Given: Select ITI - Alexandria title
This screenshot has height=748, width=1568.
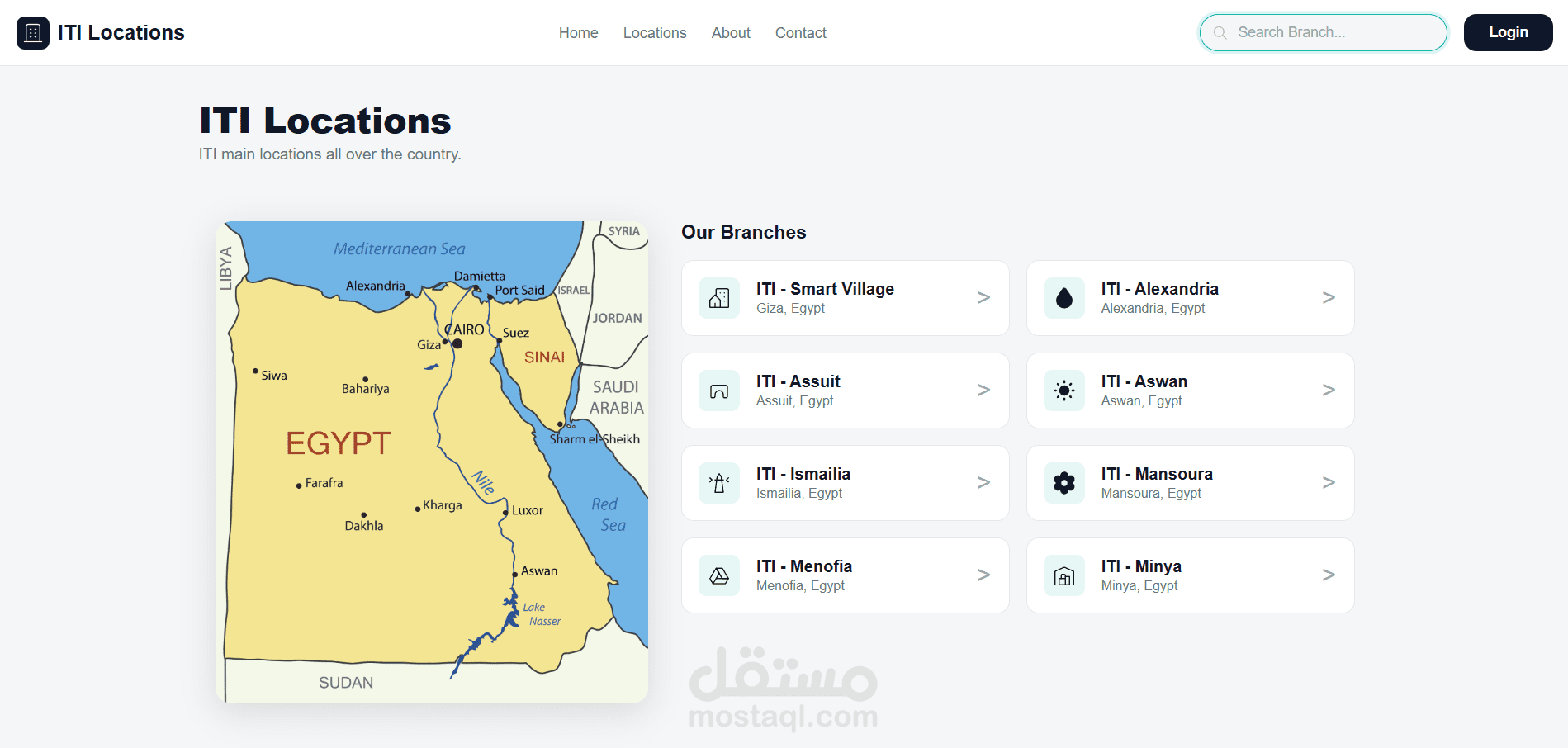Looking at the screenshot, I should tap(1159, 289).
